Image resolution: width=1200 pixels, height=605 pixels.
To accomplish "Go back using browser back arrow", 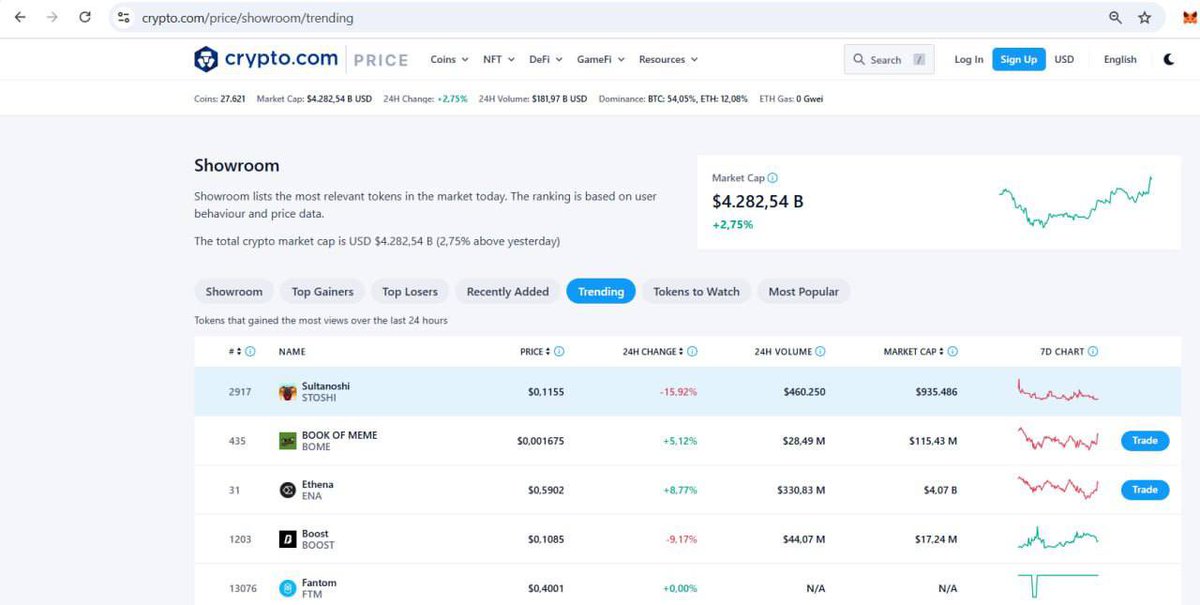I will point(20,18).
